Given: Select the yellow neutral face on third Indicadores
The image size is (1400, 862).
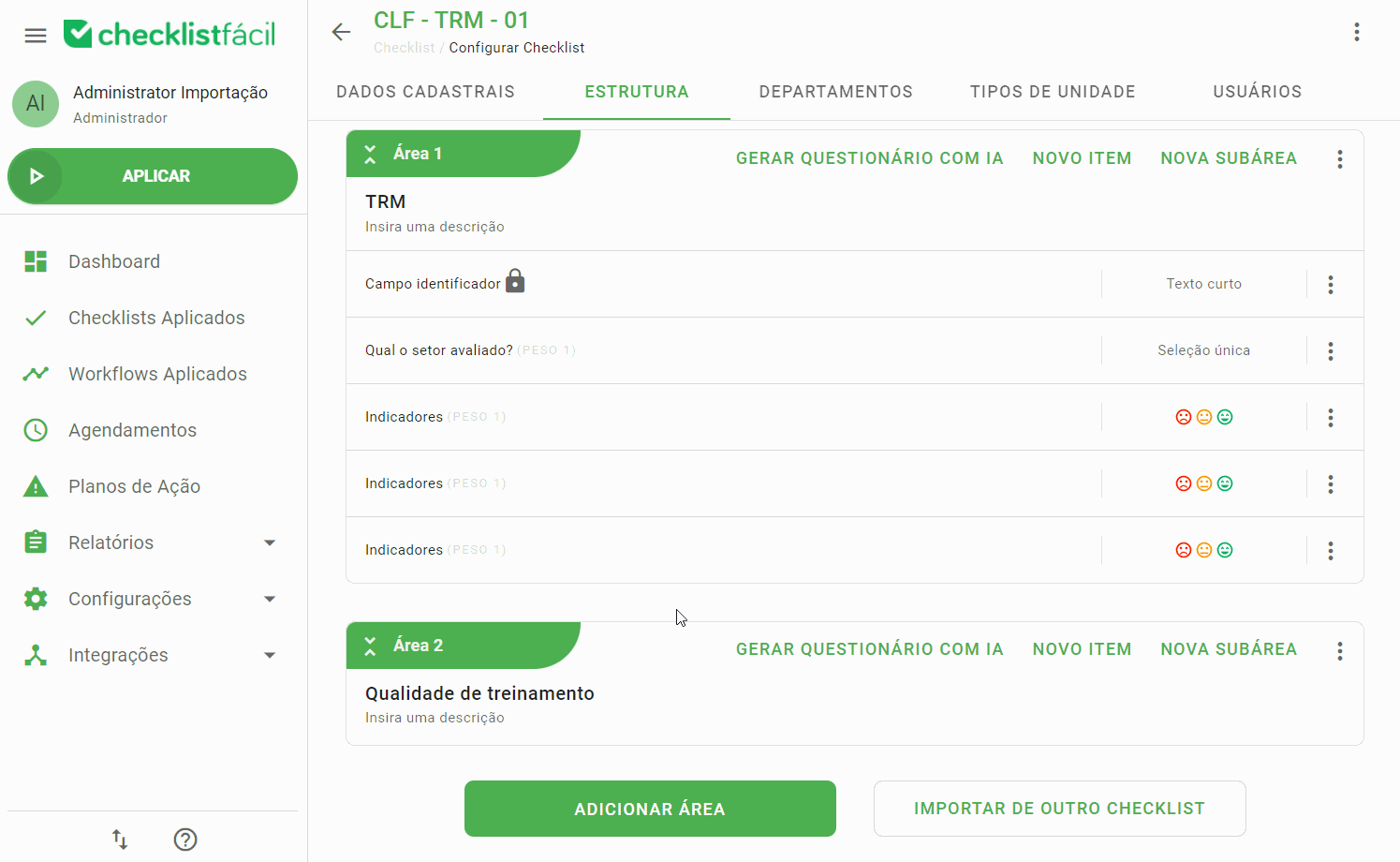Looking at the screenshot, I should coord(1204,549).
